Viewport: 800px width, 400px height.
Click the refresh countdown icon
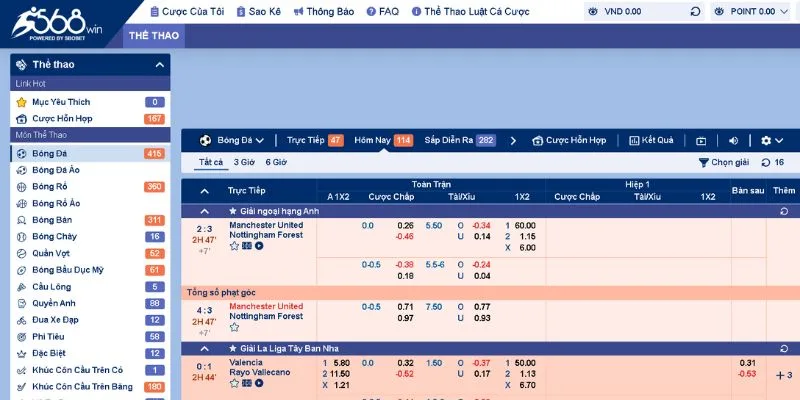point(766,163)
